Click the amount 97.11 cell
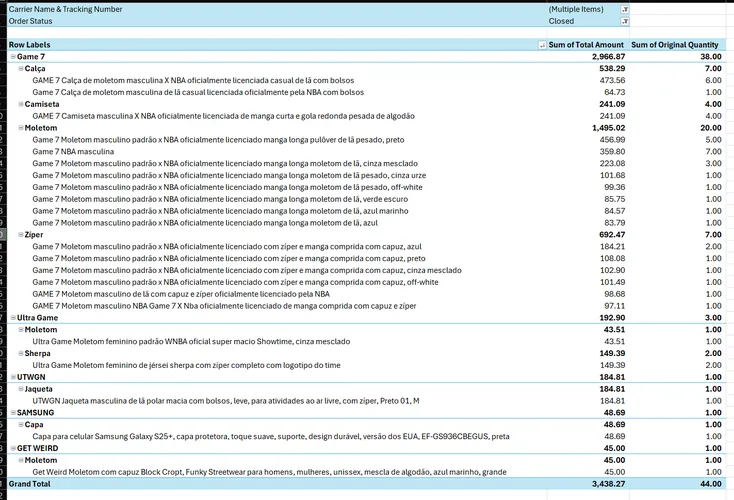Image resolution: width=734 pixels, height=500 pixels. pos(614,306)
